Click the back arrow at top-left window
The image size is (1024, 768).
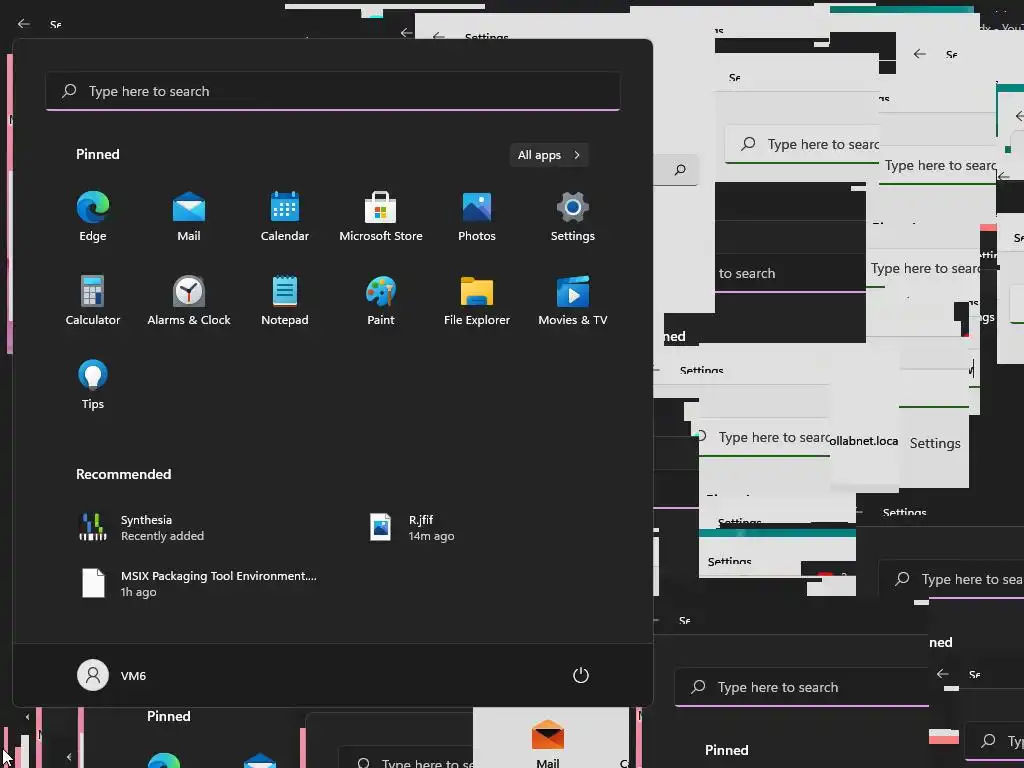(x=24, y=24)
